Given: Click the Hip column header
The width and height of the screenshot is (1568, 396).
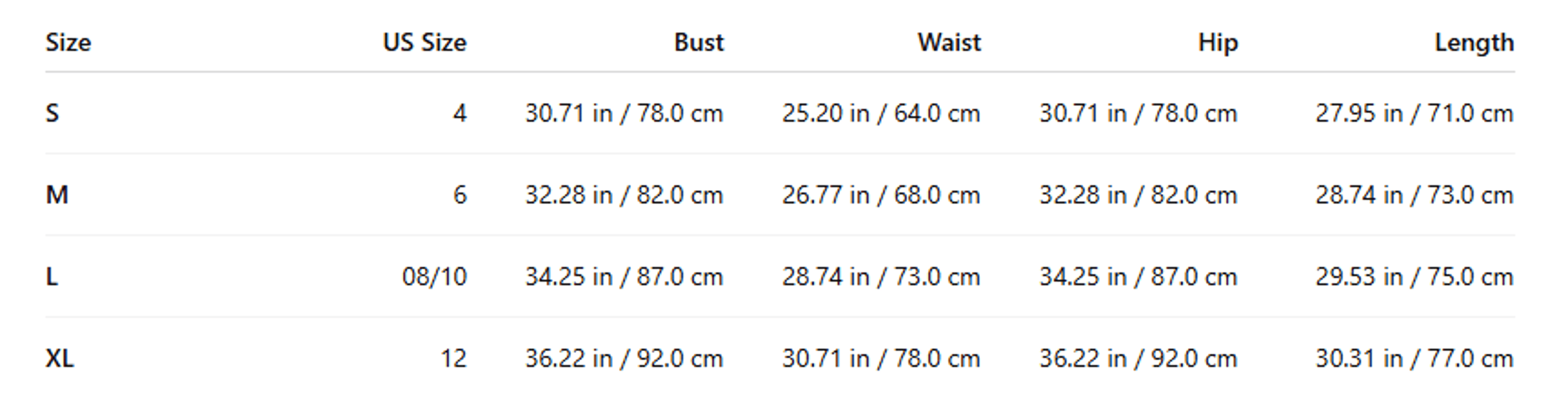Looking at the screenshot, I should coord(1218,42).
